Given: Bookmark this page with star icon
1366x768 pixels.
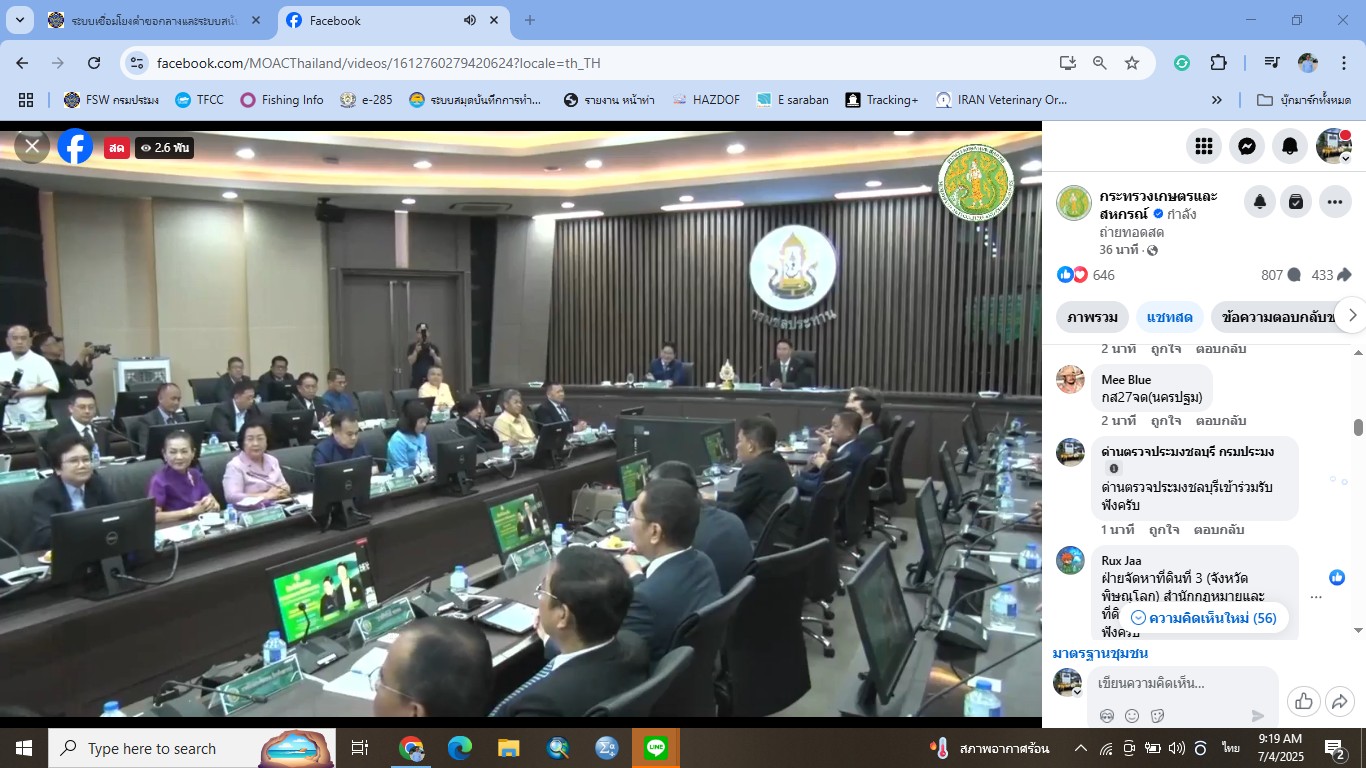Looking at the screenshot, I should click(x=1132, y=63).
